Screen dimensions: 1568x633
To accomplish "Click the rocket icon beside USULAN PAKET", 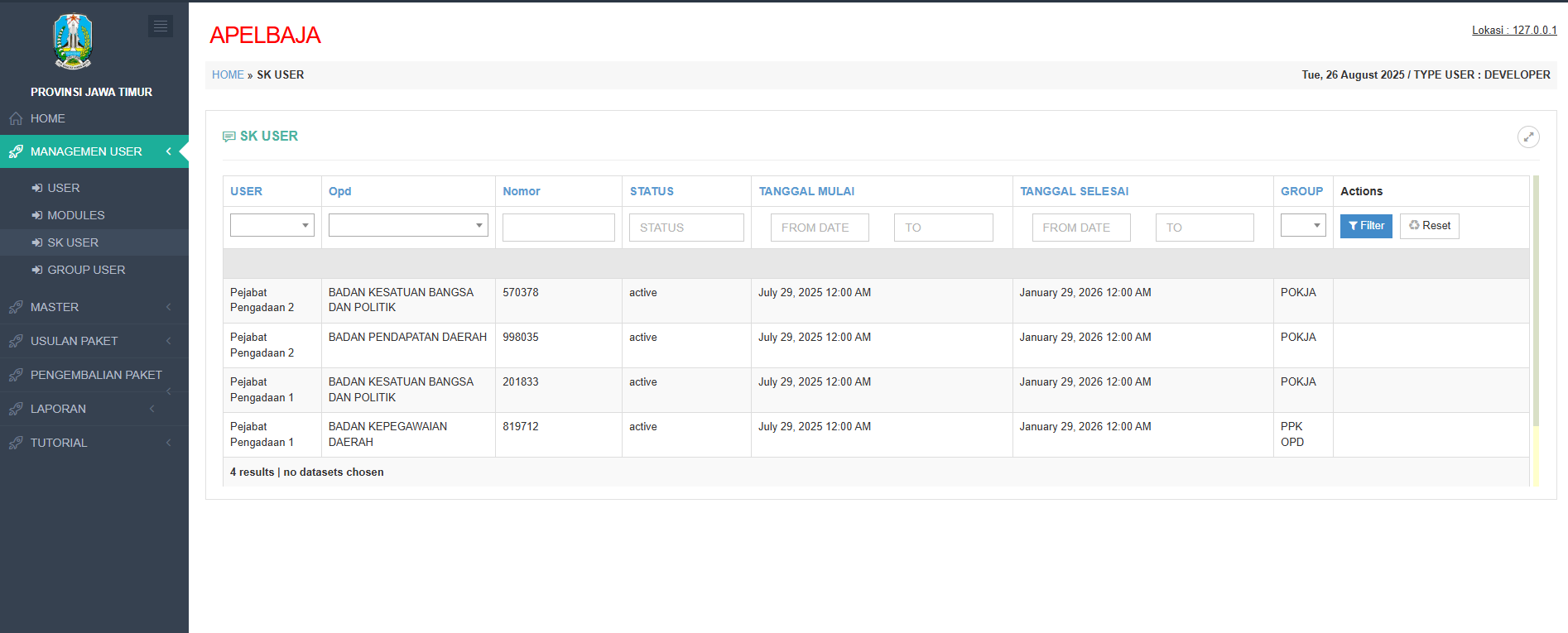I will 16,341.
